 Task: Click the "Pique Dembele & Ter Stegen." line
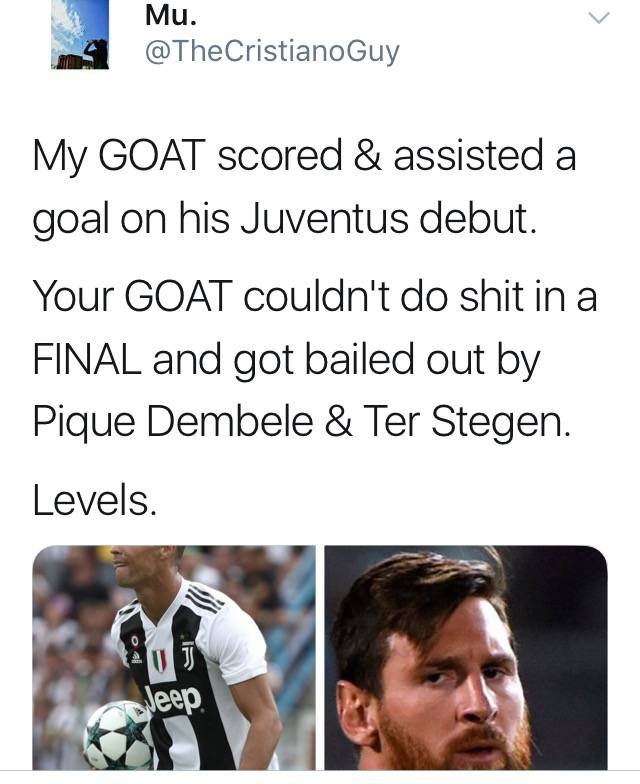[x=302, y=418]
